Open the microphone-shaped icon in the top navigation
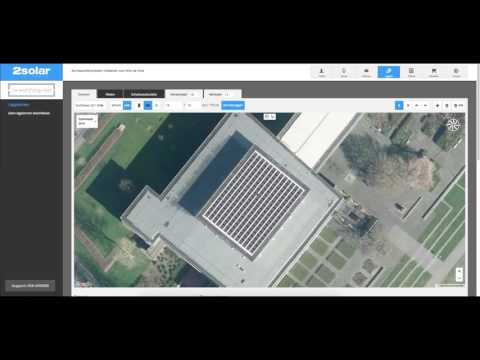480x360 pixels. (x=344, y=72)
